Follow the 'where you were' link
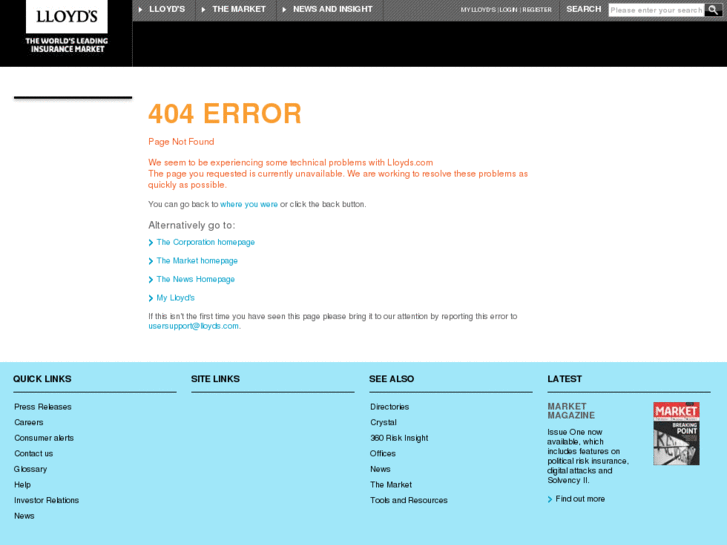Image resolution: width=727 pixels, height=545 pixels. click(x=249, y=204)
